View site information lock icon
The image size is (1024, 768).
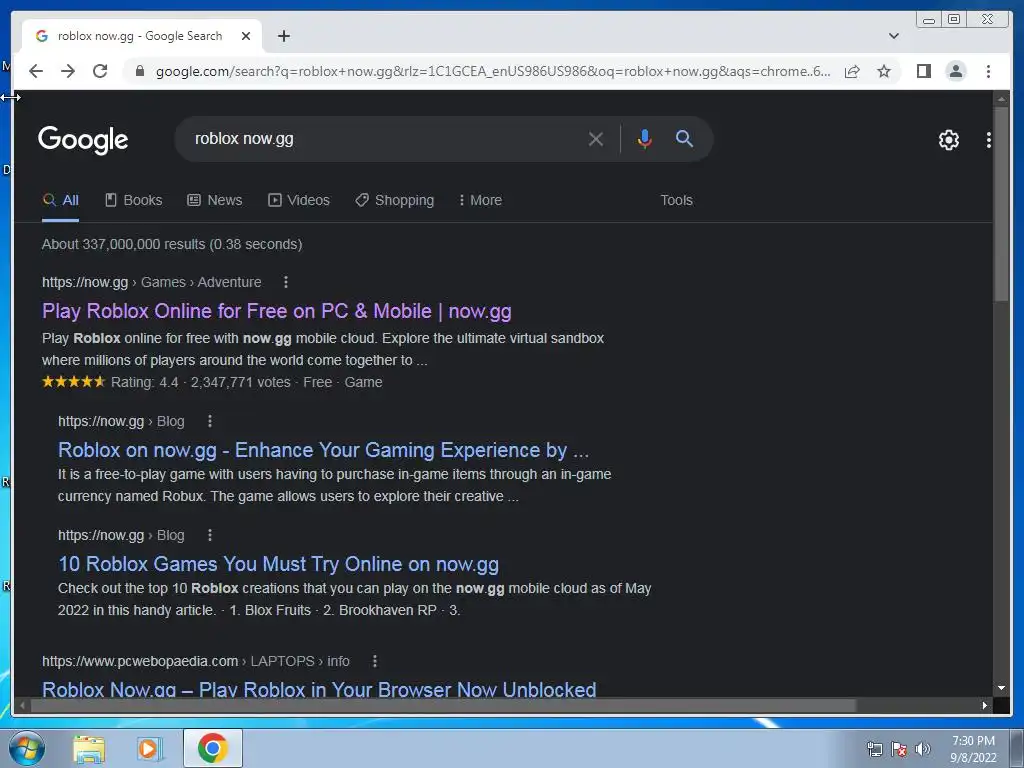coord(139,71)
